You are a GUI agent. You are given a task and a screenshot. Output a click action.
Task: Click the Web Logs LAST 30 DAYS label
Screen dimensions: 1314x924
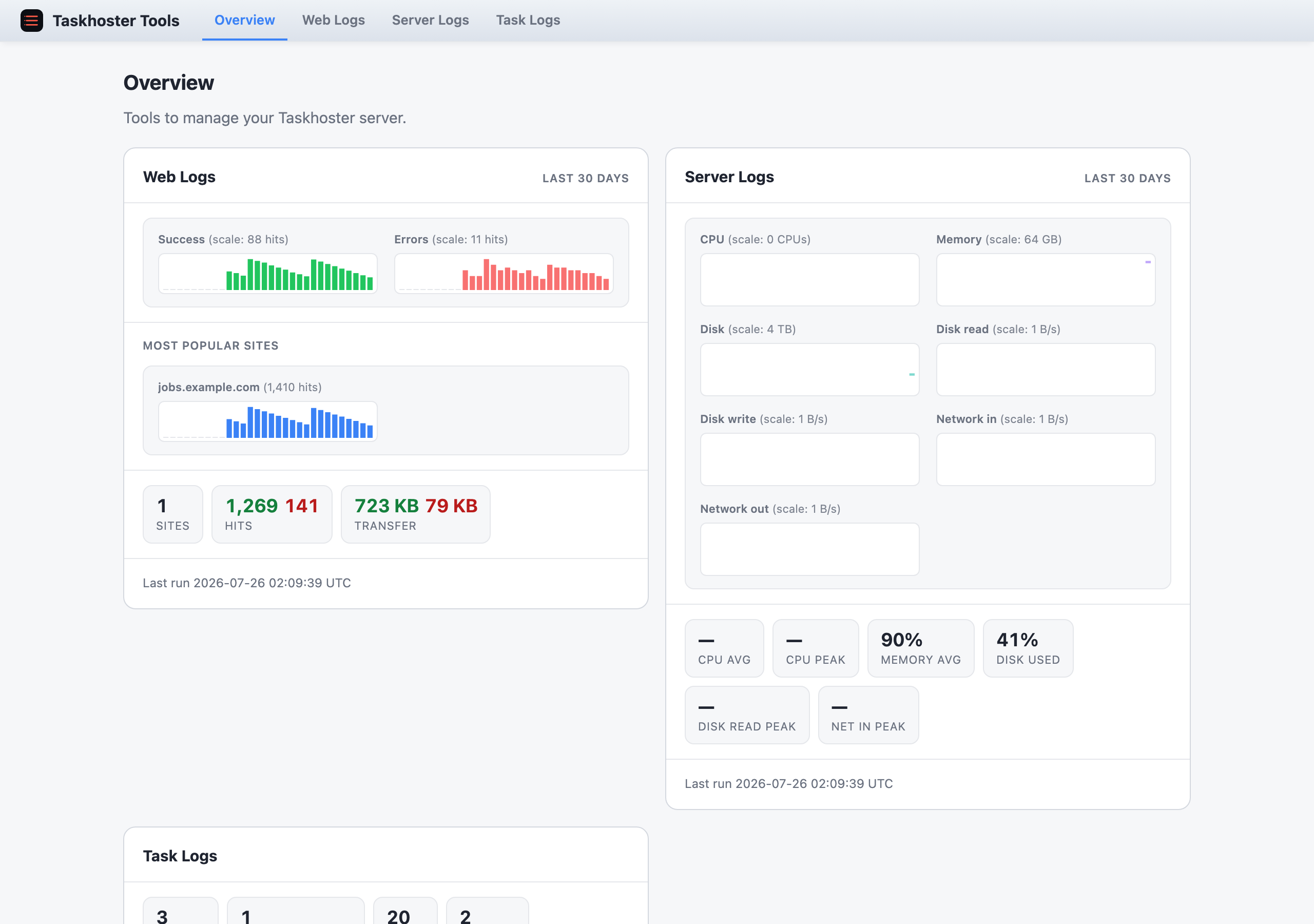pyautogui.click(x=586, y=178)
